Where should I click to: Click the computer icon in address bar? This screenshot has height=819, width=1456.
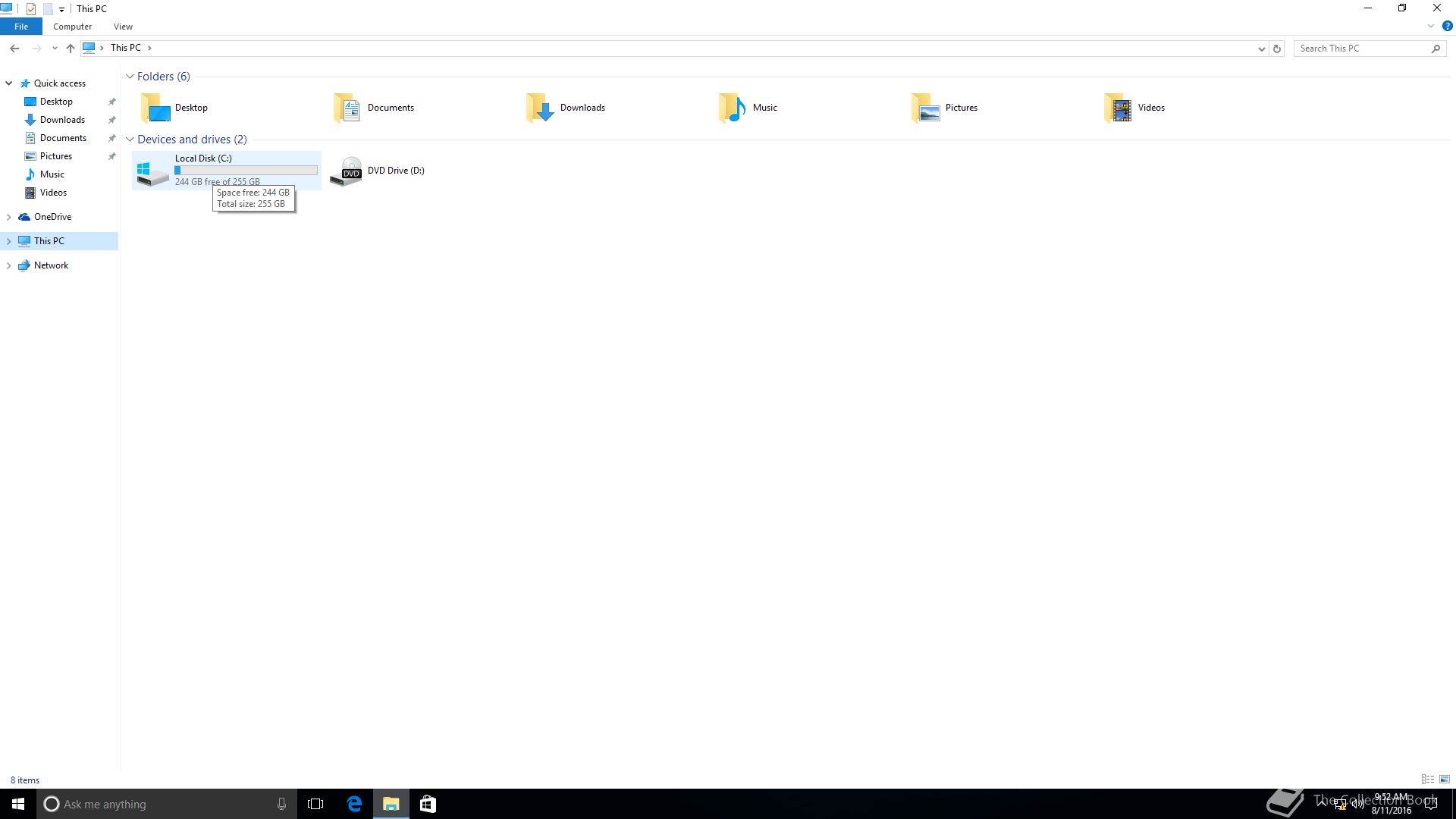coord(89,48)
